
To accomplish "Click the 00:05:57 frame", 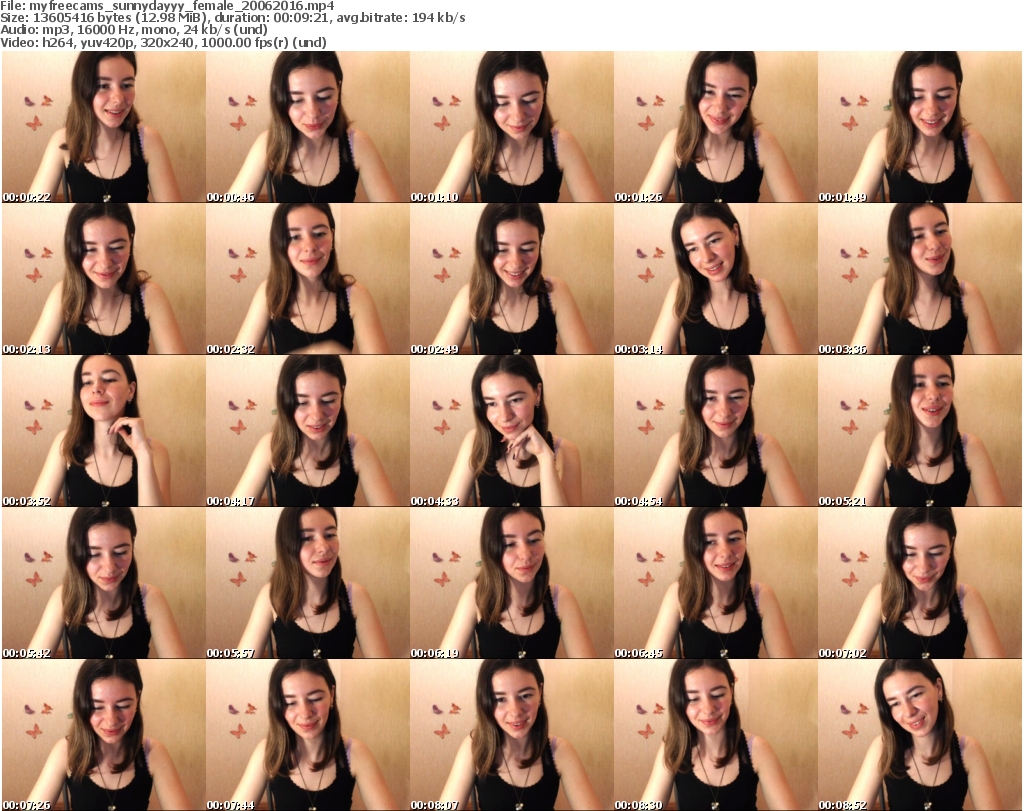I will tap(308, 583).
